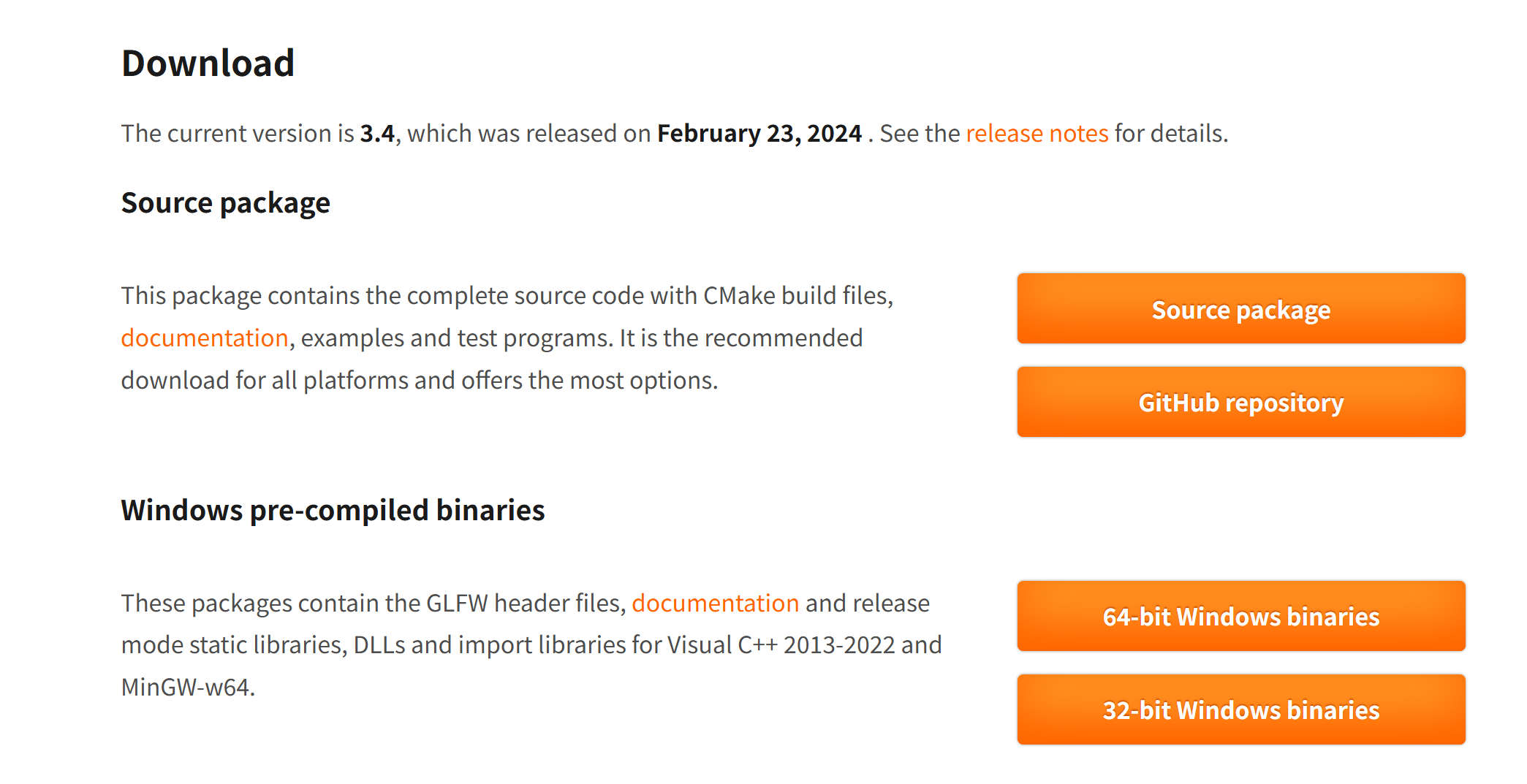The width and height of the screenshot is (1527, 784).
Task: Click the words GLFW header files
Action: [523, 604]
